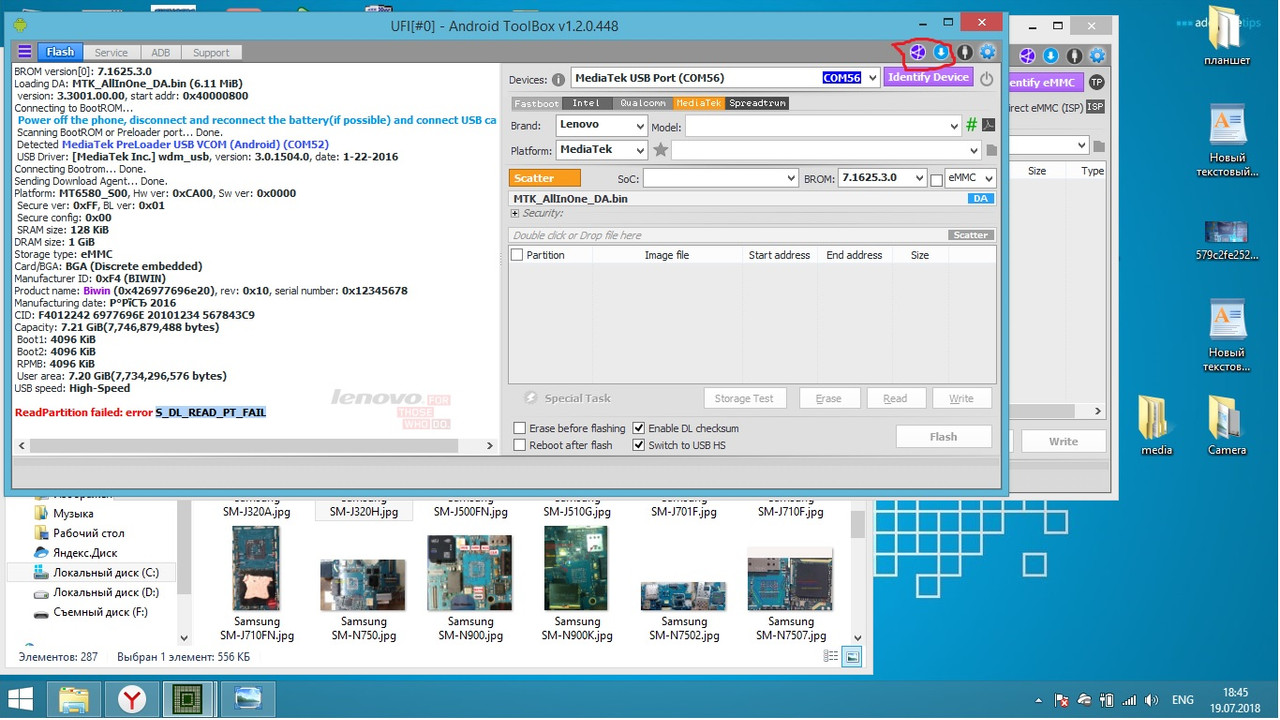Click the Double click or Drop file field
The width and height of the screenshot is (1280, 720).
728,235
